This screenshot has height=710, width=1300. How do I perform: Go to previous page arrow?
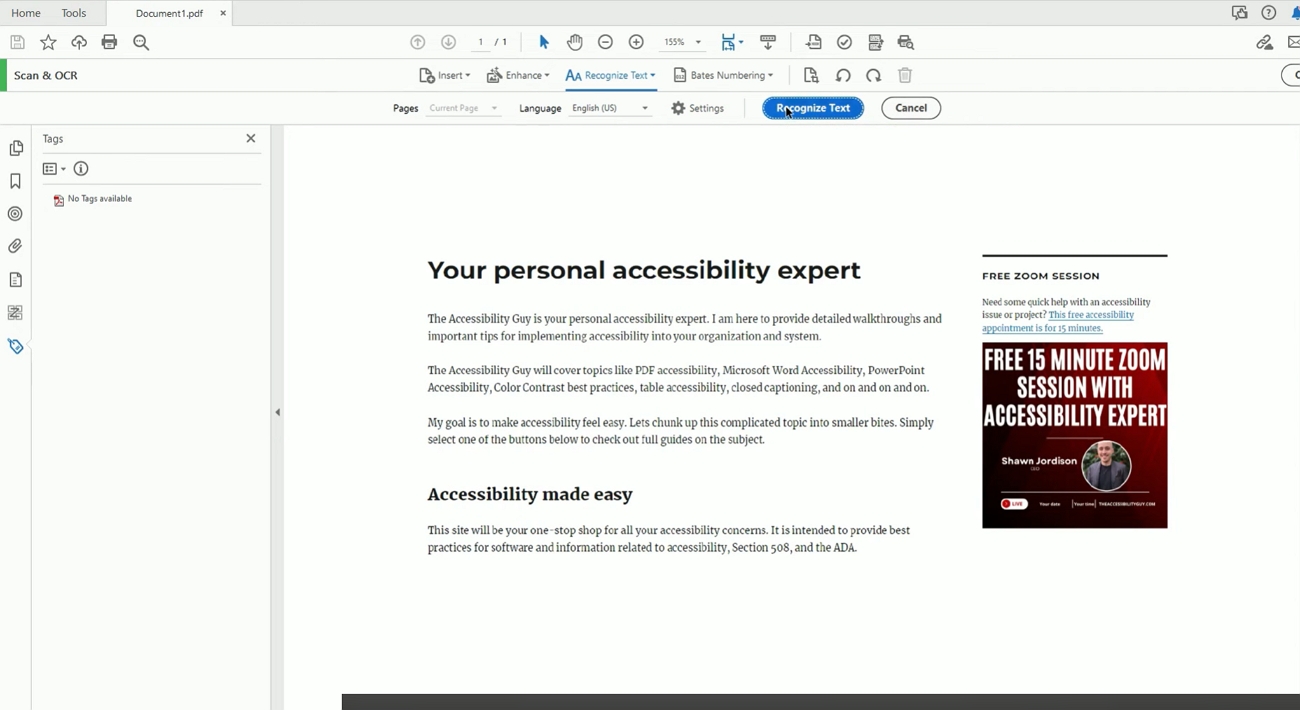point(418,42)
